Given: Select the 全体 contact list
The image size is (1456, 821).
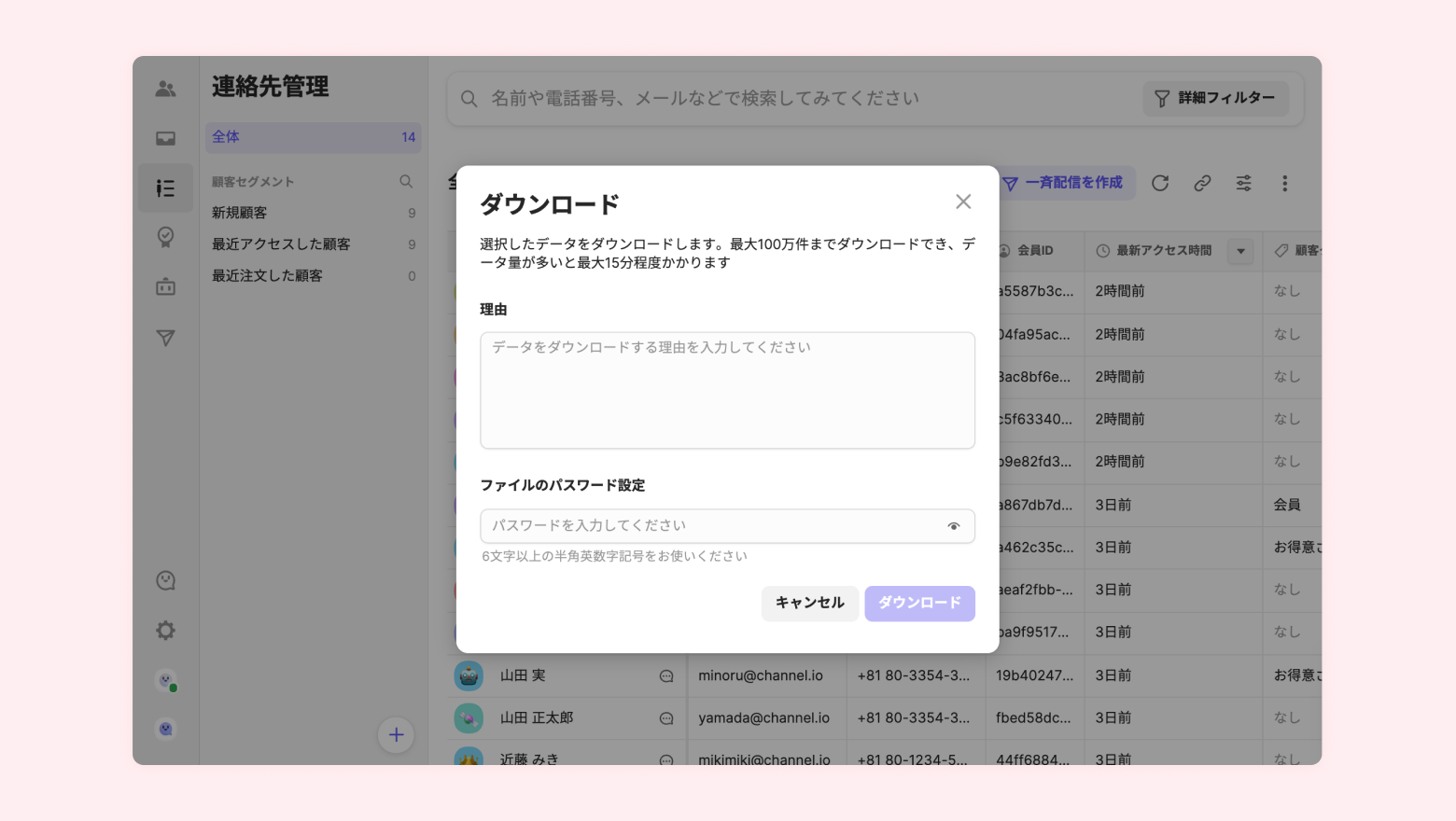Looking at the screenshot, I should [313, 137].
